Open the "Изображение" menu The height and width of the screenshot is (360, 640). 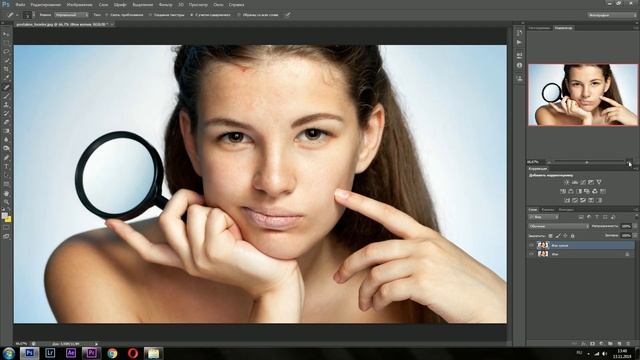pos(80,4)
